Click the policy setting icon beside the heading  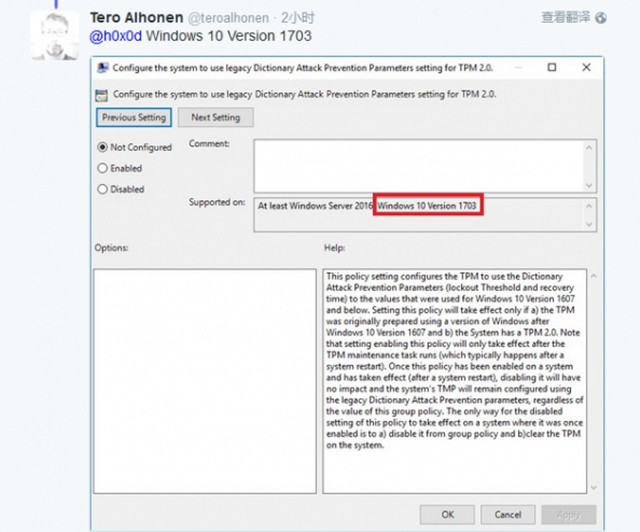coord(102,95)
